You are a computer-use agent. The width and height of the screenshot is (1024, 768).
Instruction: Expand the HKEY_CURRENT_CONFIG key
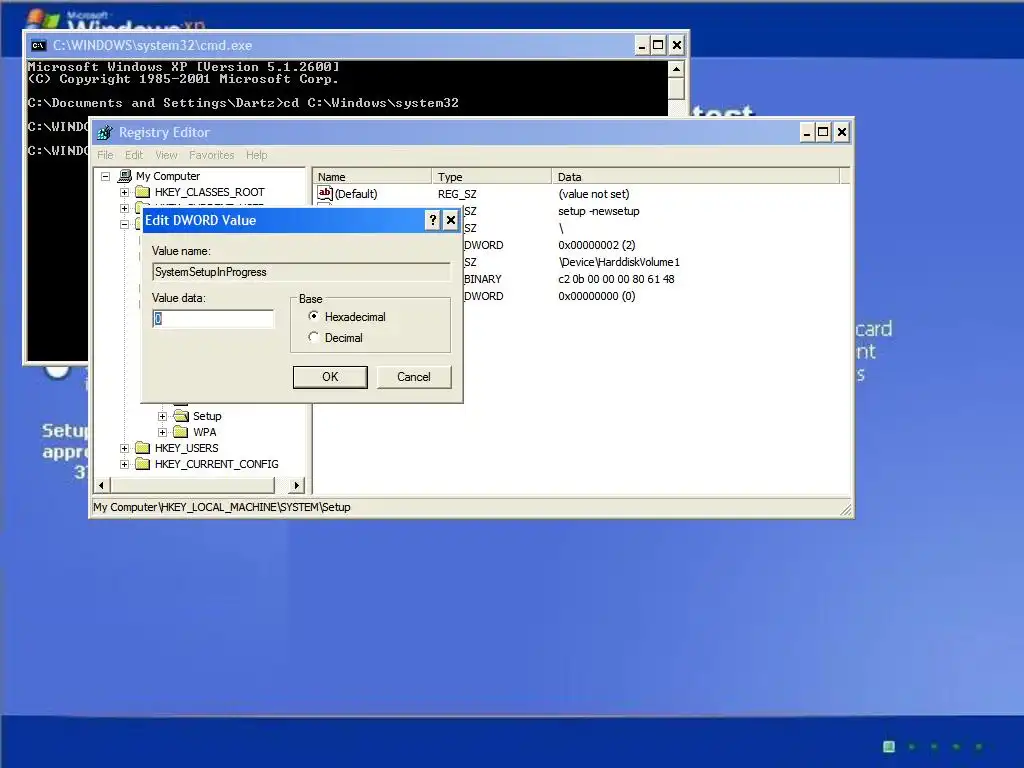pos(124,464)
